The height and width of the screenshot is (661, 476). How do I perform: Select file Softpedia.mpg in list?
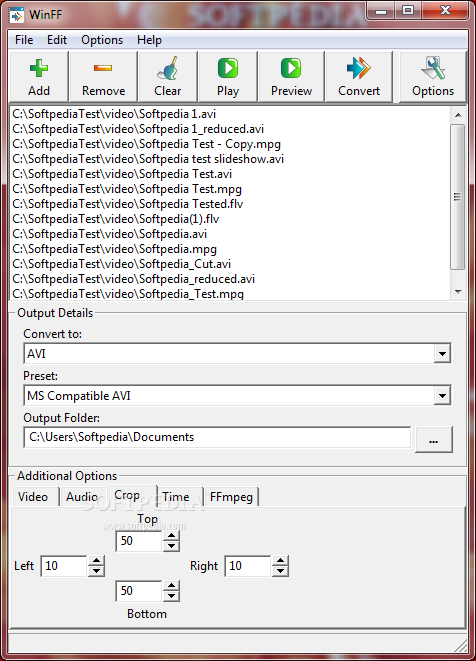(115, 249)
